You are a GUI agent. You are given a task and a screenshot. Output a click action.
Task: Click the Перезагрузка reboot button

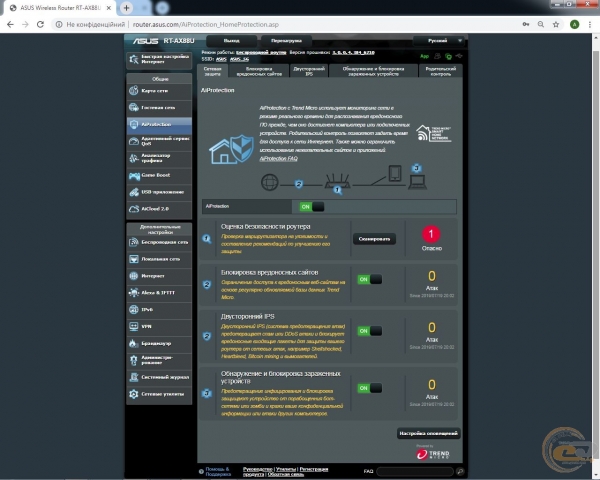point(286,41)
